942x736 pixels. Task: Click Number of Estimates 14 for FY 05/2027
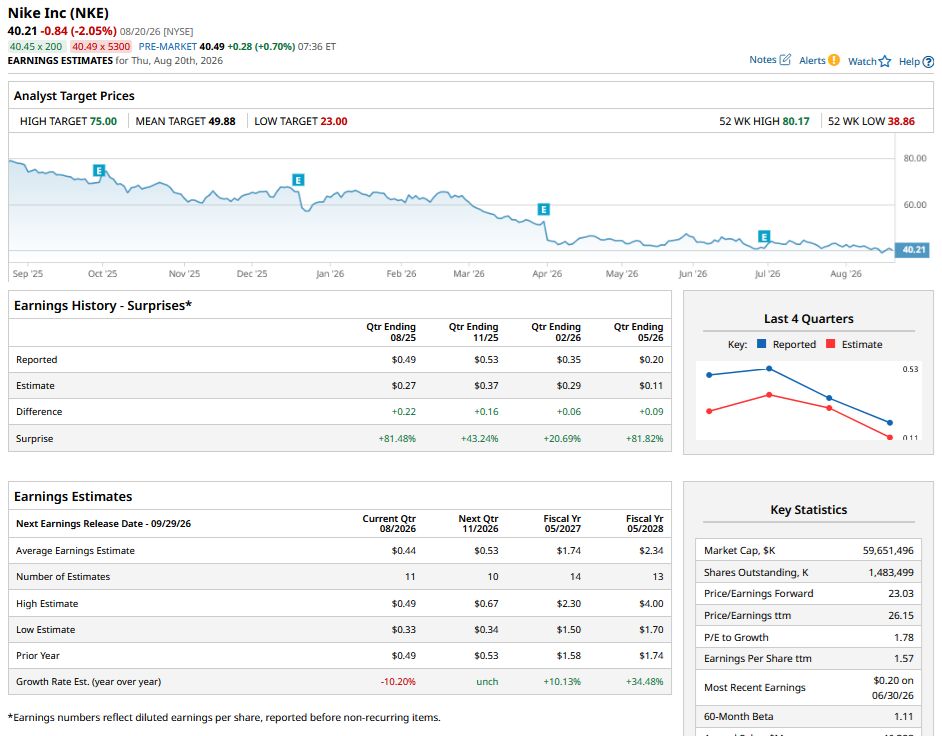[576, 577]
